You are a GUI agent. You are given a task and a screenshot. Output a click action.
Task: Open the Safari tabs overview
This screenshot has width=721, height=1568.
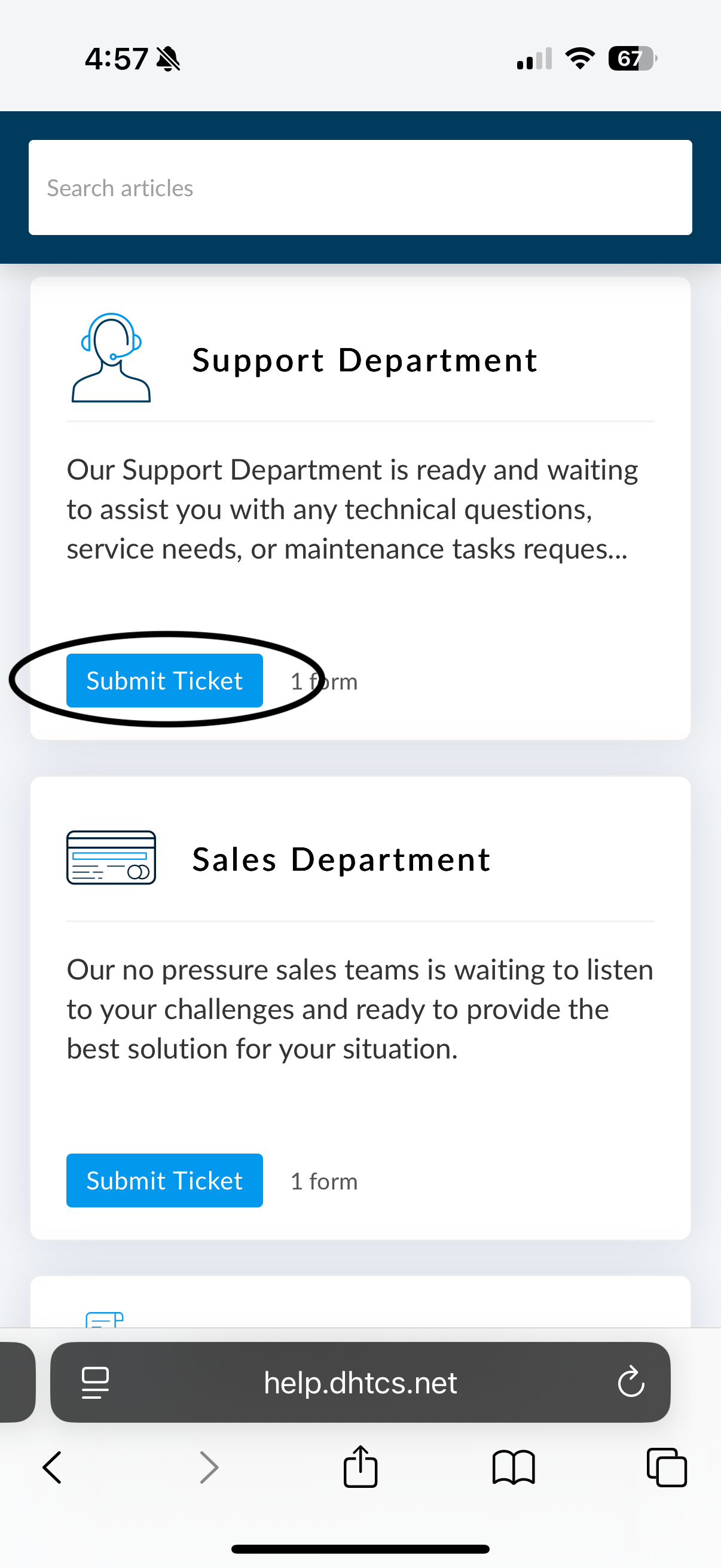[x=666, y=1467]
